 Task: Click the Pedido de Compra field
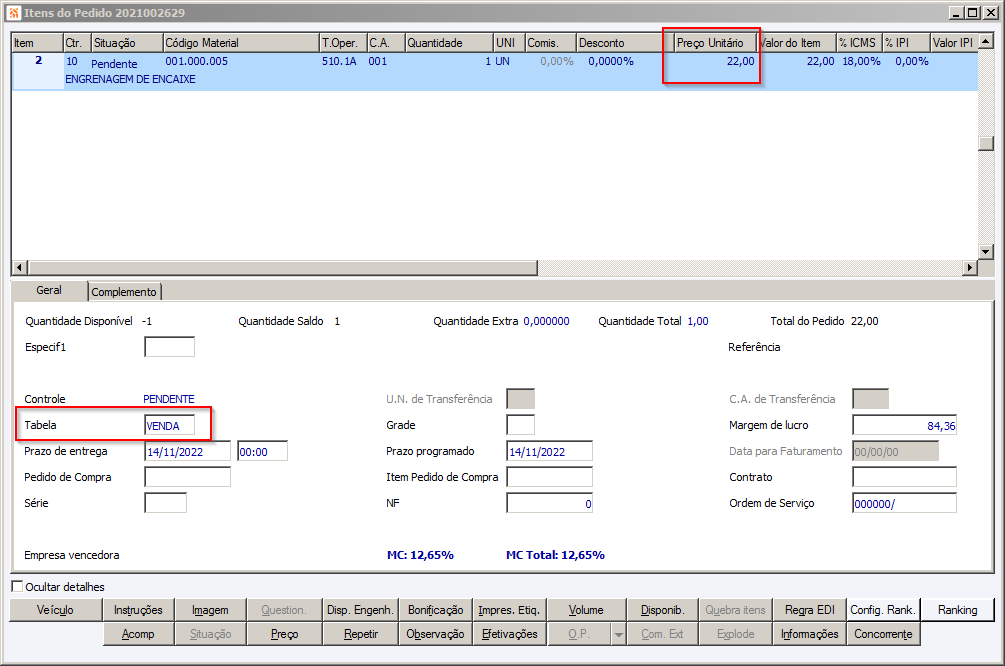pyautogui.click(x=187, y=478)
